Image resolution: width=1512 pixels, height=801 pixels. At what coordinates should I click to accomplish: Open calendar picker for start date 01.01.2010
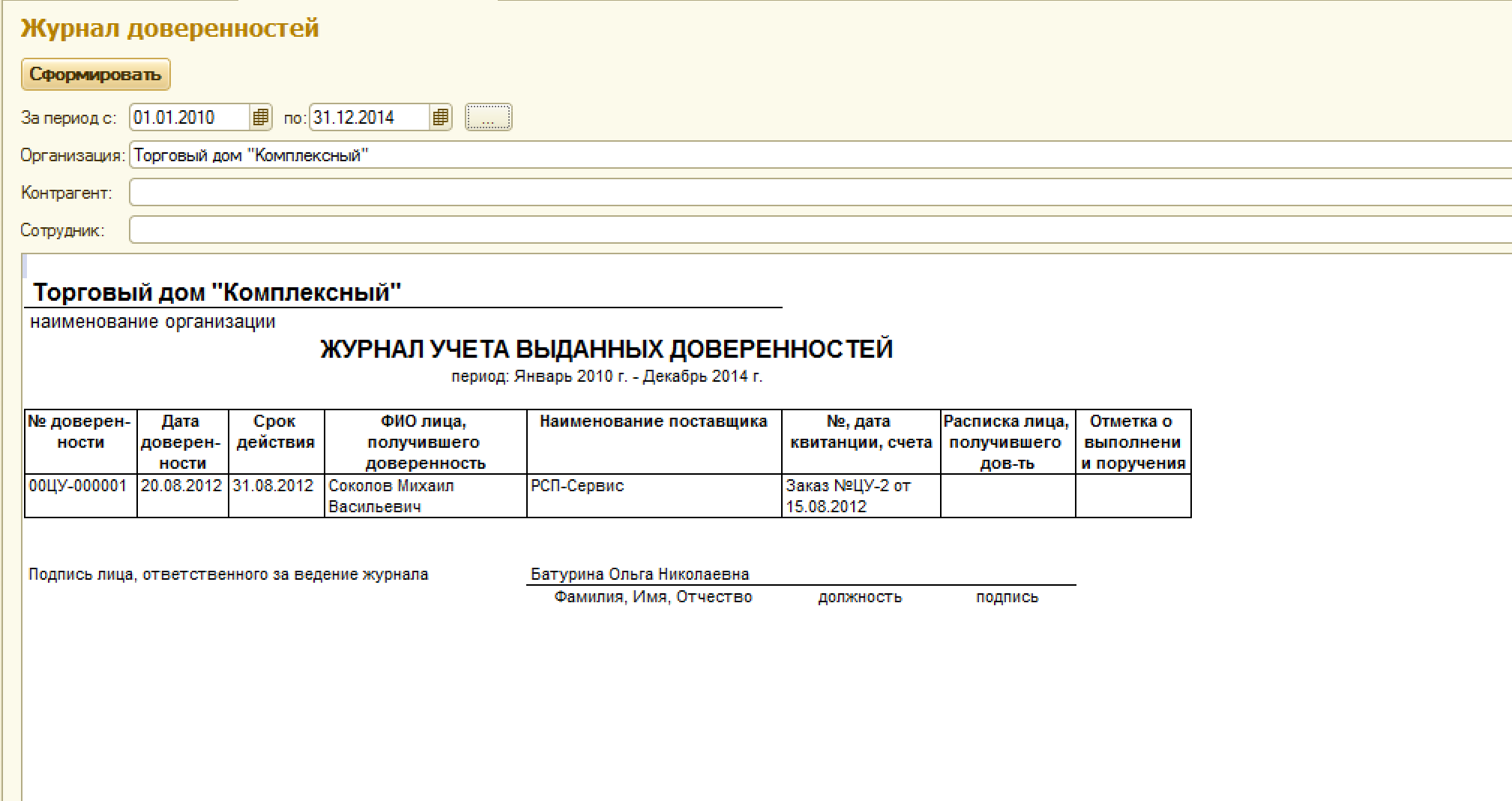click(260, 118)
